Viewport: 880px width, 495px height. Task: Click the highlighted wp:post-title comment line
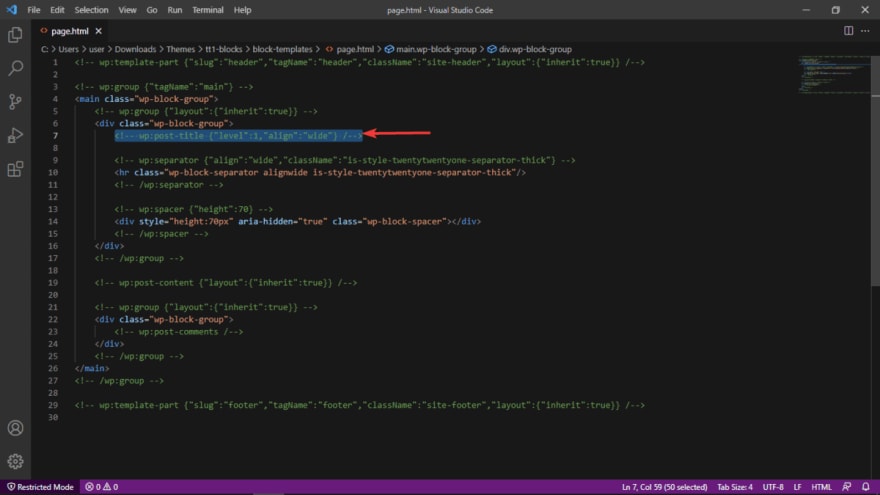[239, 136]
